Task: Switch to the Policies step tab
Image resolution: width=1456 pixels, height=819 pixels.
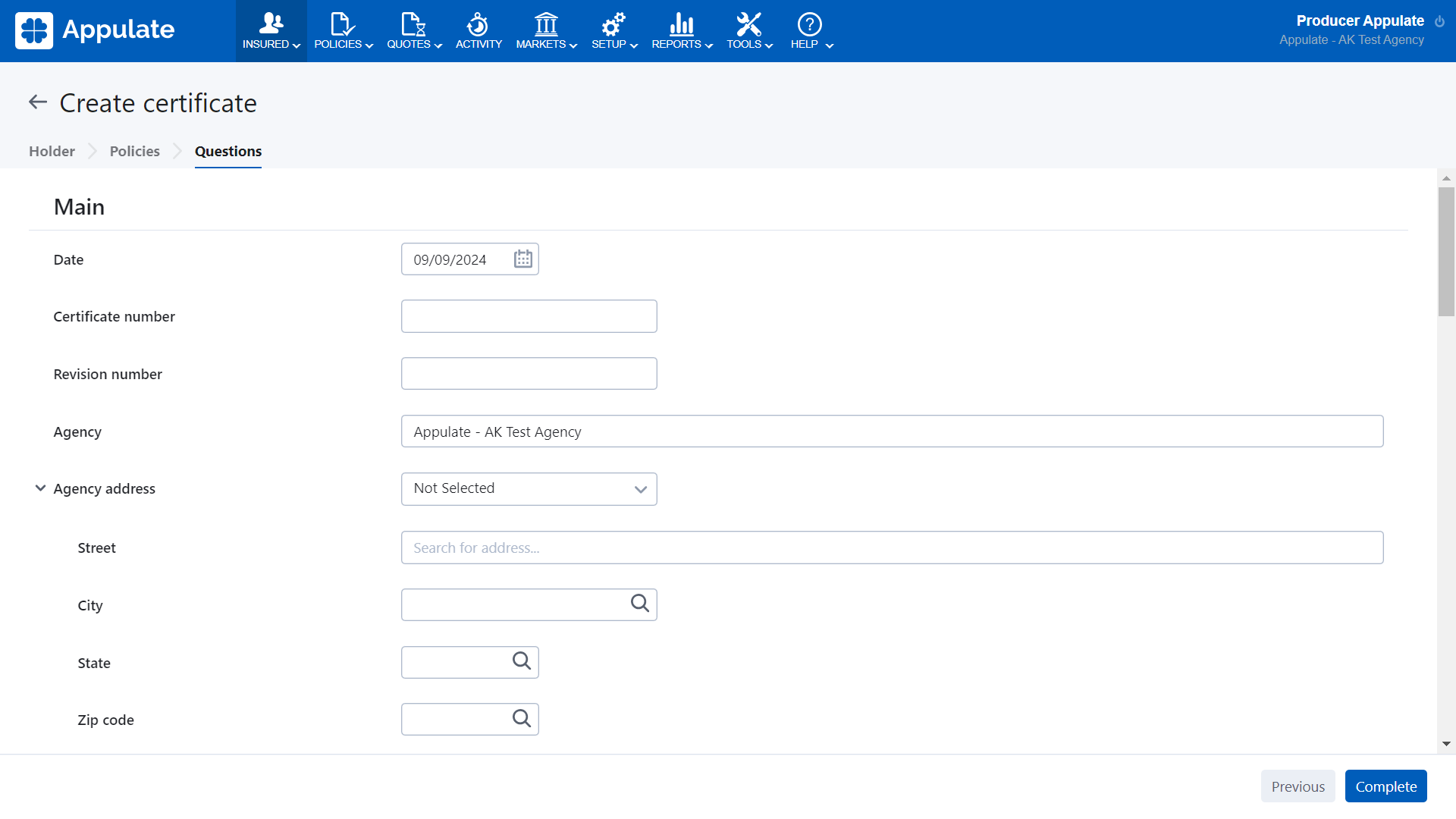Action: click(x=134, y=151)
